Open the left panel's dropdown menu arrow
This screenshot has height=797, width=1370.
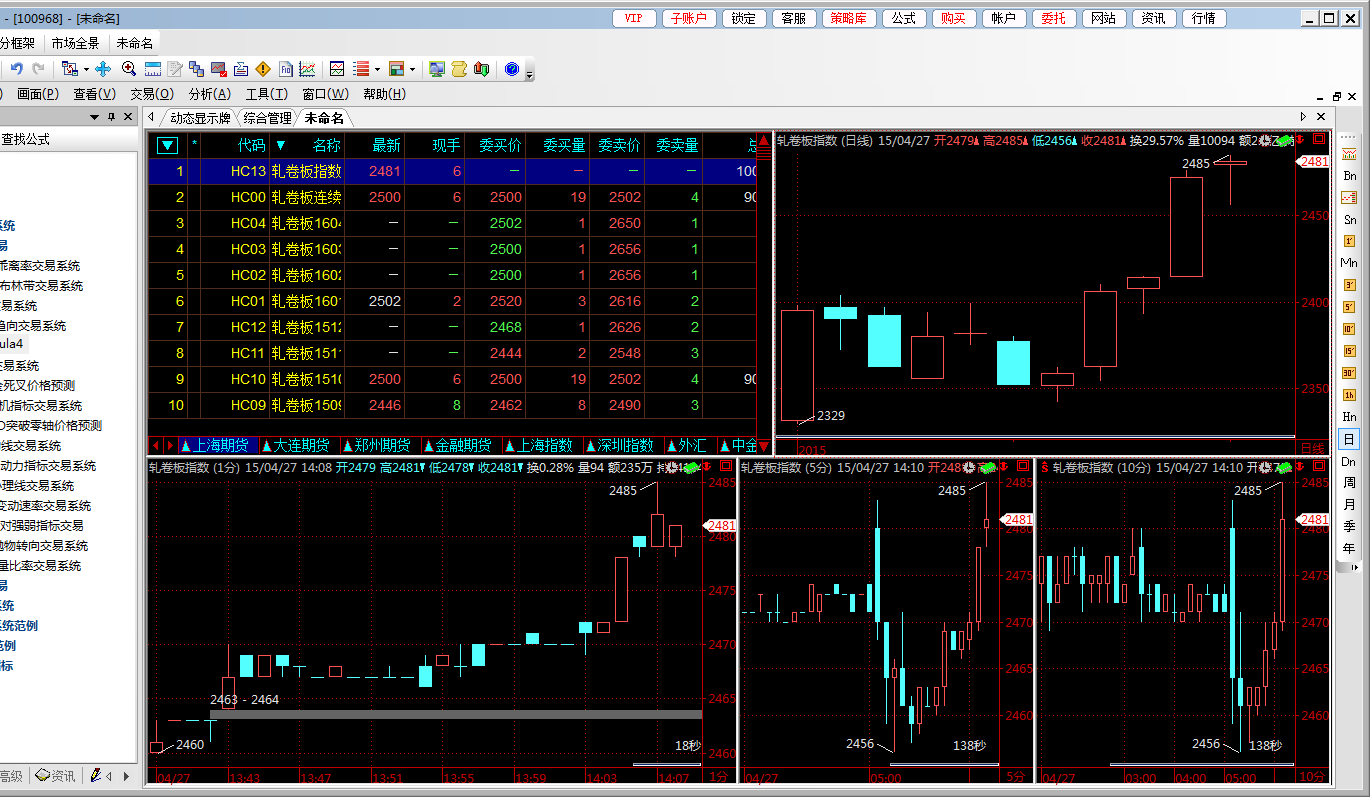pyautogui.click(x=94, y=117)
